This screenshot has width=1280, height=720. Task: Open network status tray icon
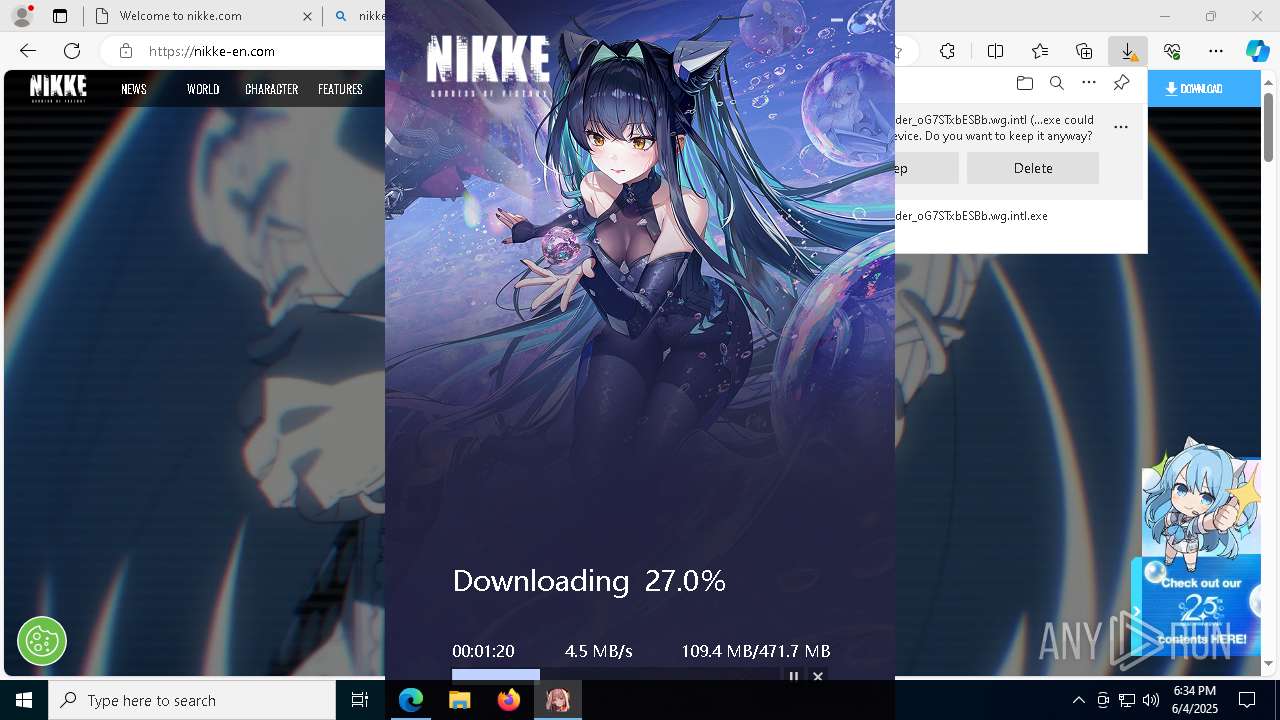point(1127,700)
